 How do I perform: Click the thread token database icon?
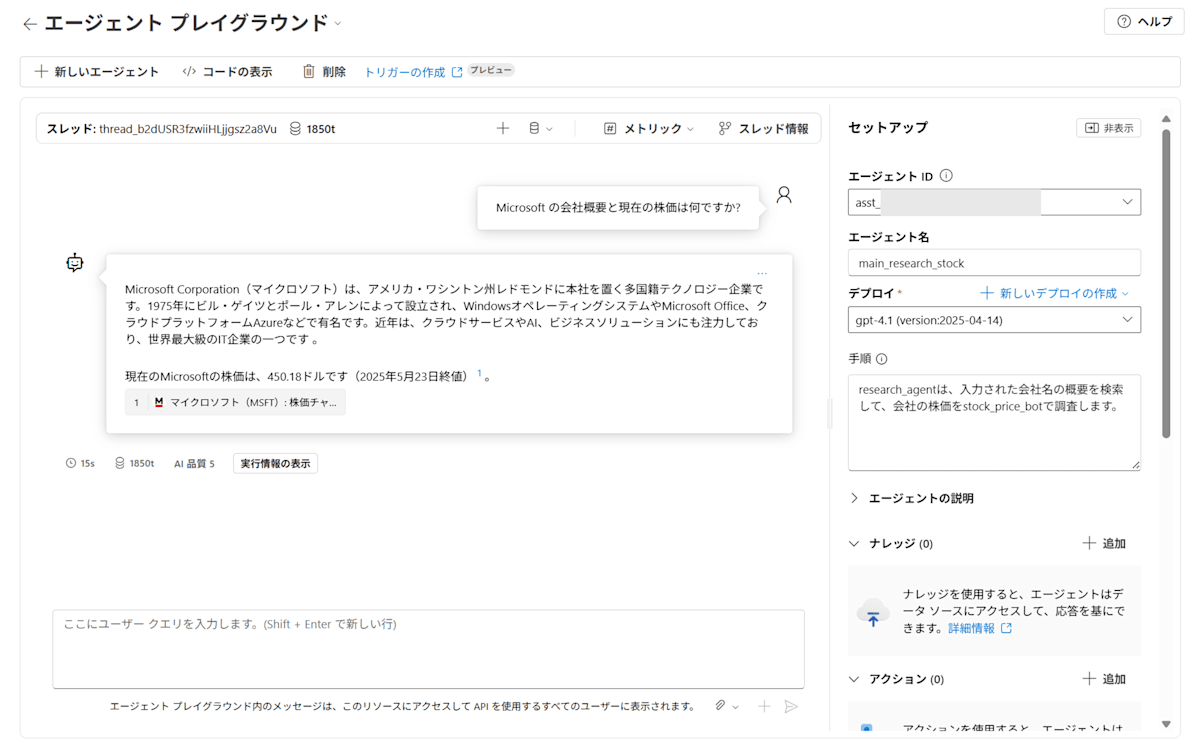click(295, 128)
